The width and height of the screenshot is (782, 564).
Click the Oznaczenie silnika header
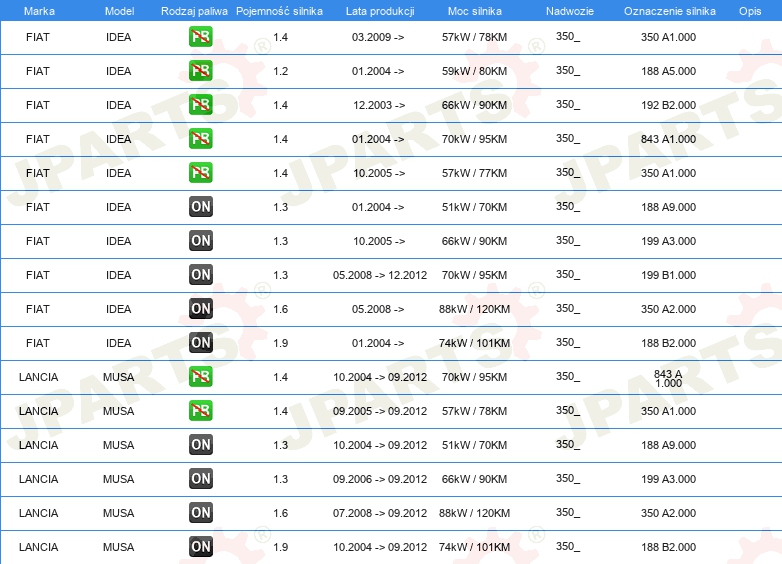[x=669, y=11]
